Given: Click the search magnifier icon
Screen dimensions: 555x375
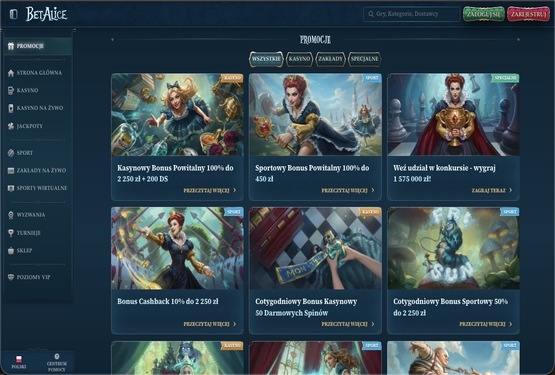Looking at the screenshot, I should tap(371, 14).
